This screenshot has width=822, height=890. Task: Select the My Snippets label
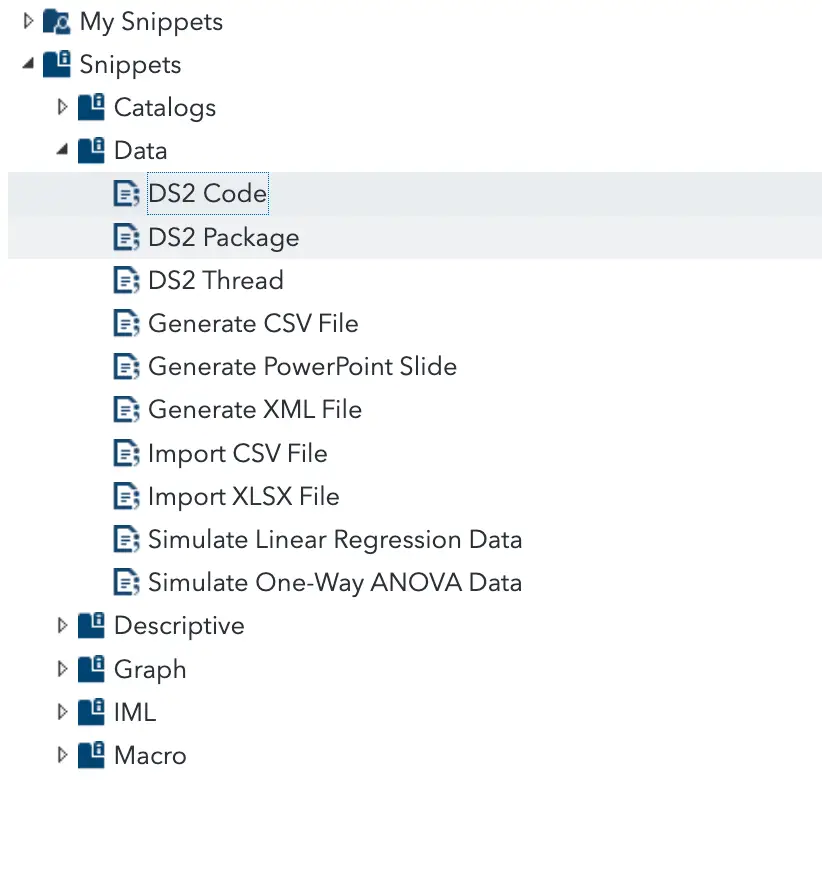pos(151,23)
